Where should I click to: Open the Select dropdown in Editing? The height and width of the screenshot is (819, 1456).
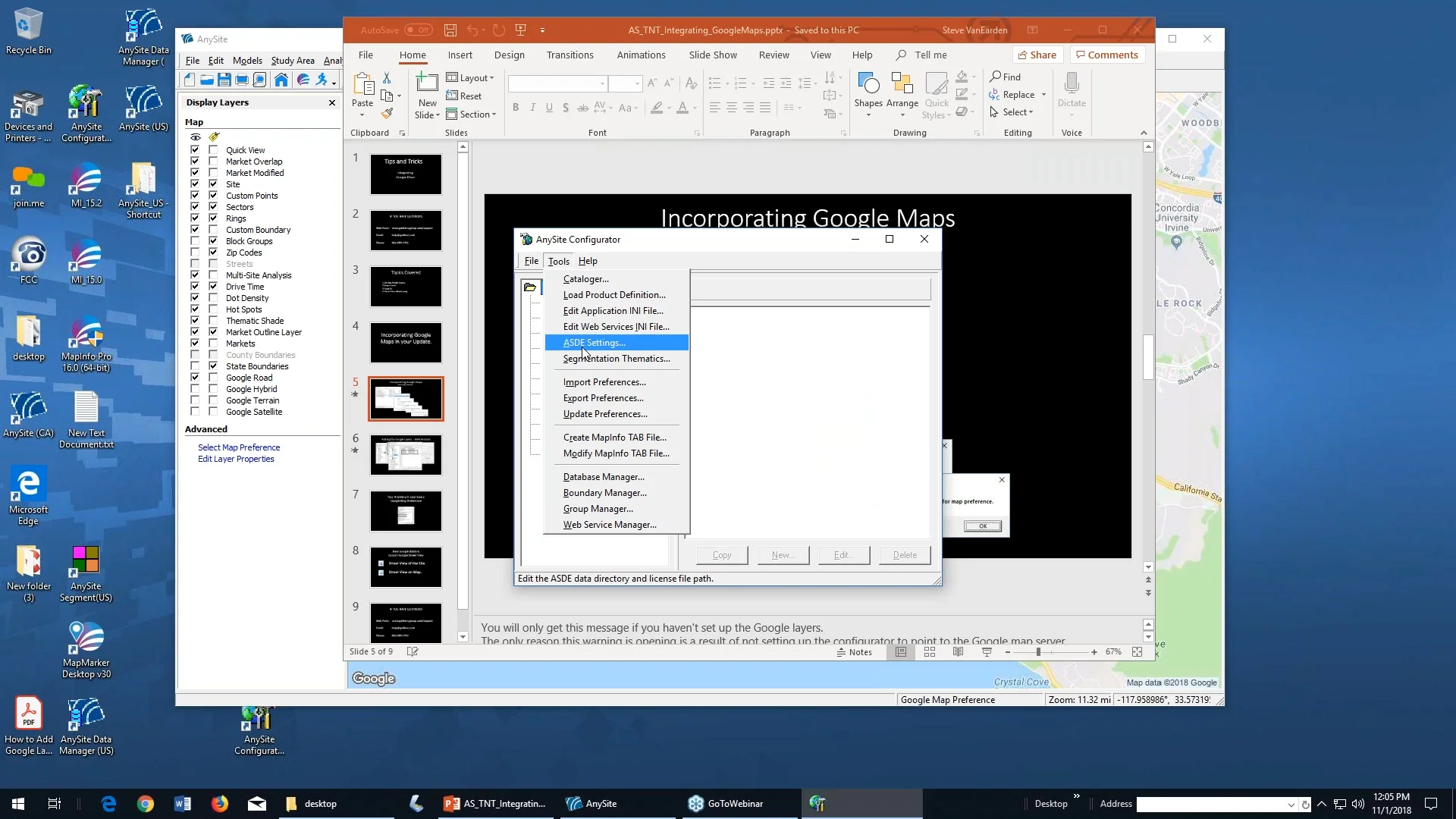pyautogui.click(x=1012, y=112)
